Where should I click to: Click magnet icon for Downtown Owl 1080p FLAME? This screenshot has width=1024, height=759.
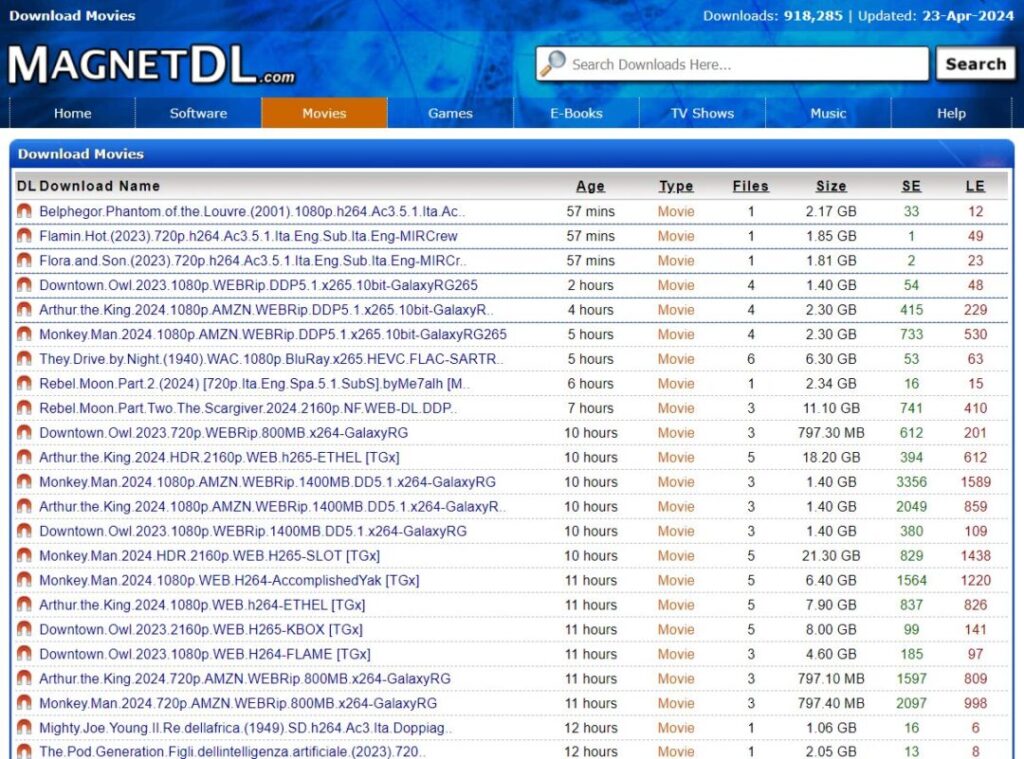point(24,654)
